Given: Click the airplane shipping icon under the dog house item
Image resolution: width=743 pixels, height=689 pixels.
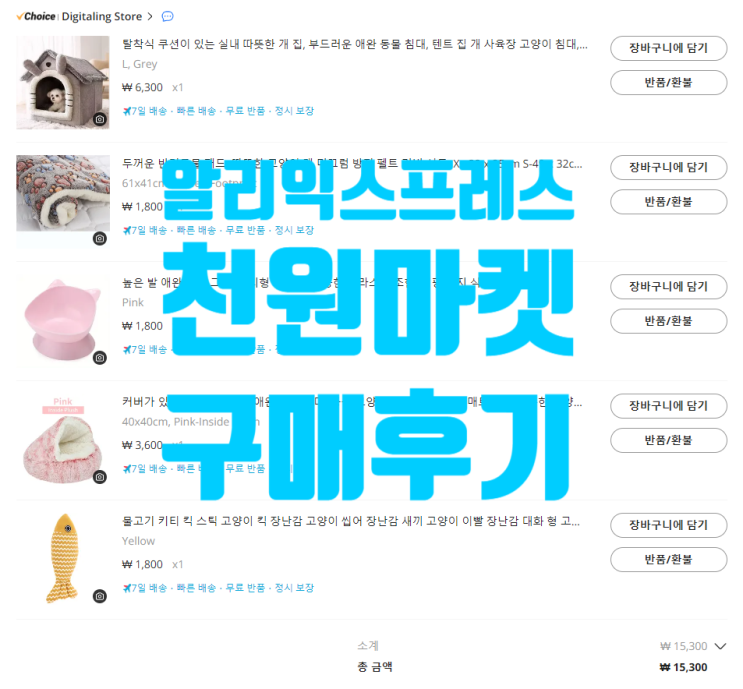Looking at the screenshot, I should (x=127, y=111).
